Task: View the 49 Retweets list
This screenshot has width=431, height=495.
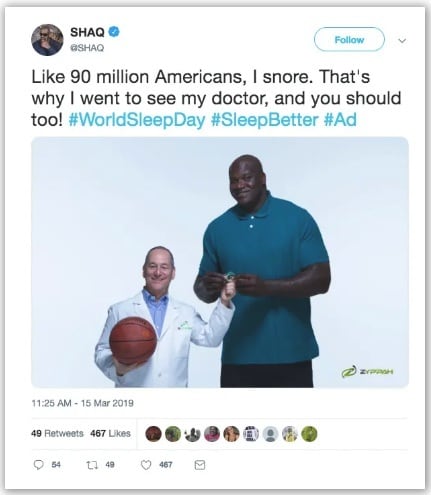Action: pyautogui.click(x=57, y=434)
